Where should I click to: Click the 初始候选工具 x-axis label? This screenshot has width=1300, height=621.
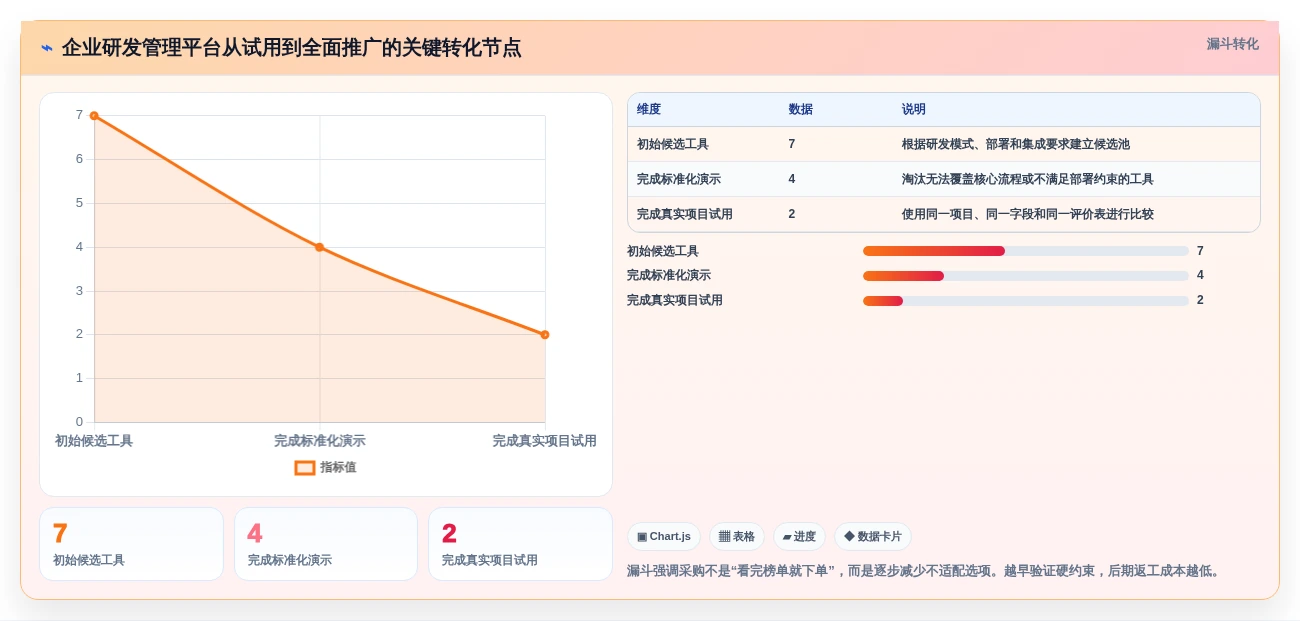pos(94,441)
